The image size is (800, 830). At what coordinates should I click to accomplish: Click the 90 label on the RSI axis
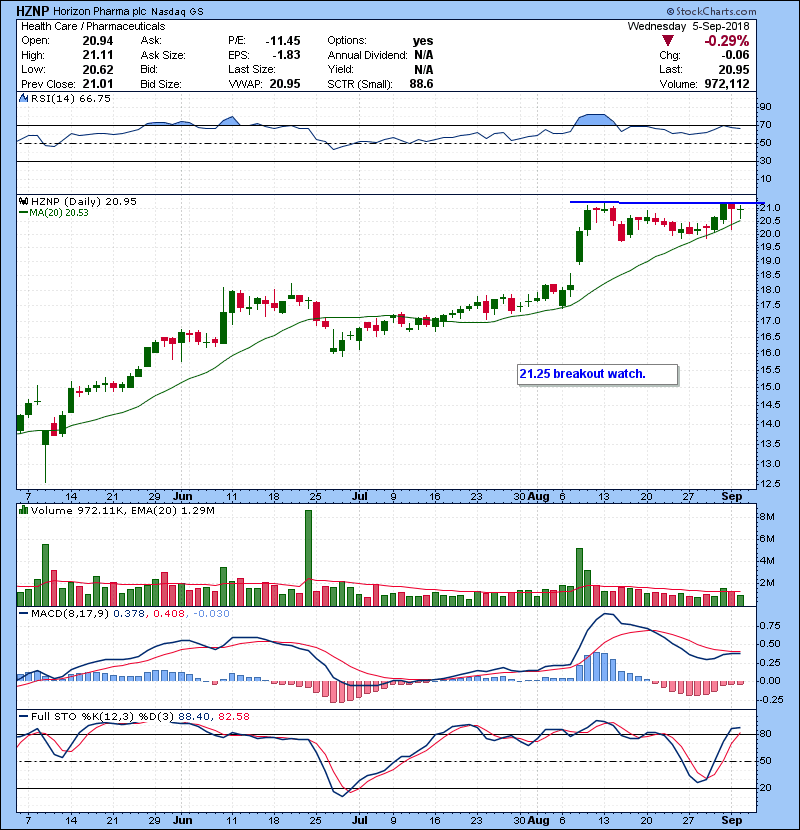(766, 106)
